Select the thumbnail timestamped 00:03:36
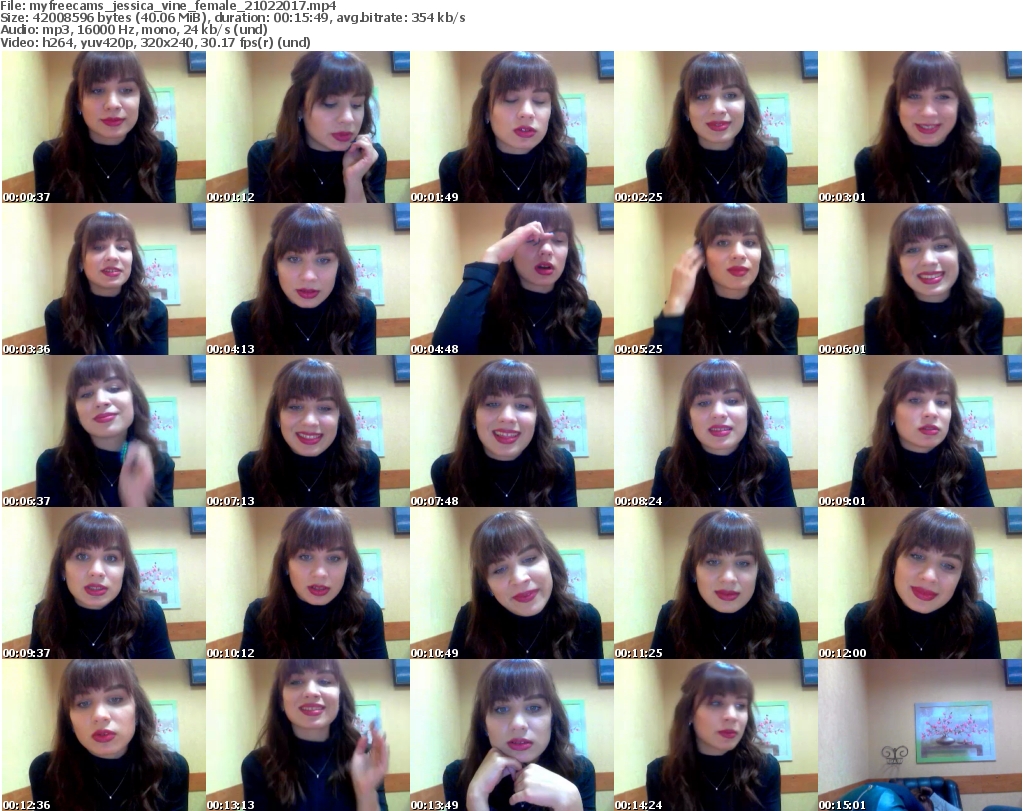This screenshot has height=811, width=1024. coord(104,279)
